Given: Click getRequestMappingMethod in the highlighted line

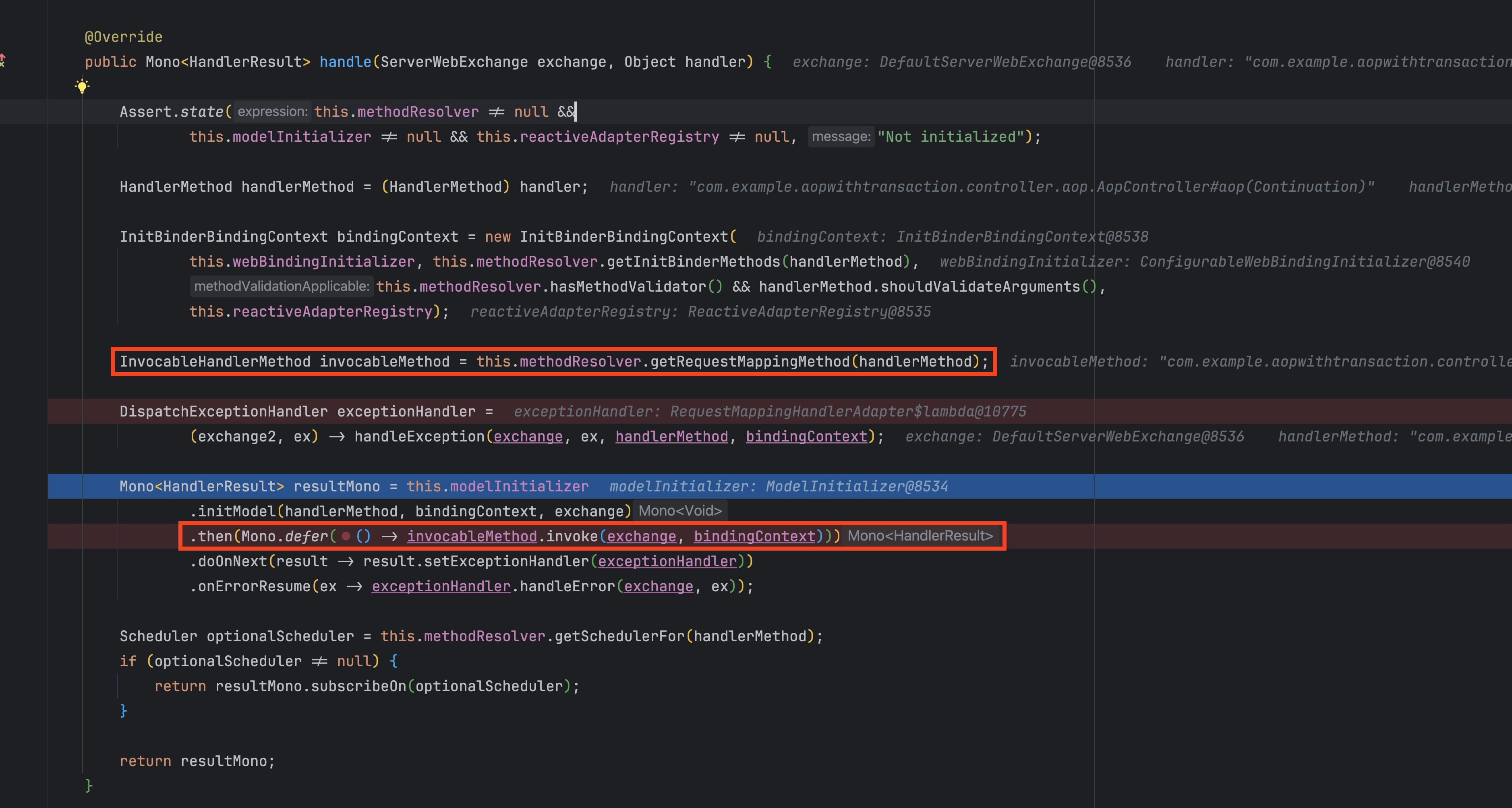Looking at the screenshot, I should (750, 361).
